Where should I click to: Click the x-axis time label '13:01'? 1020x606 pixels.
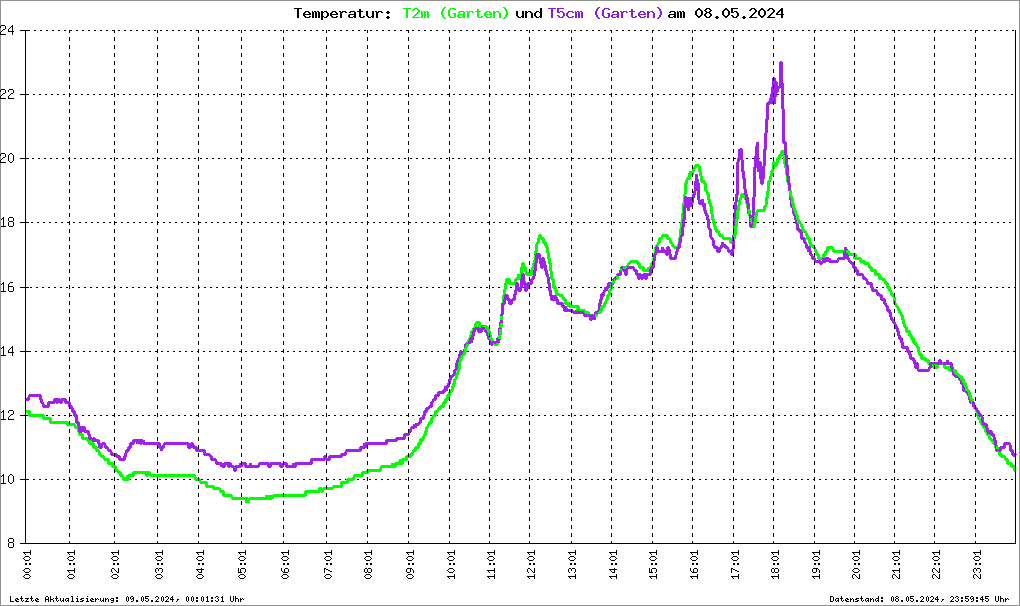click(x=572, y=564)
